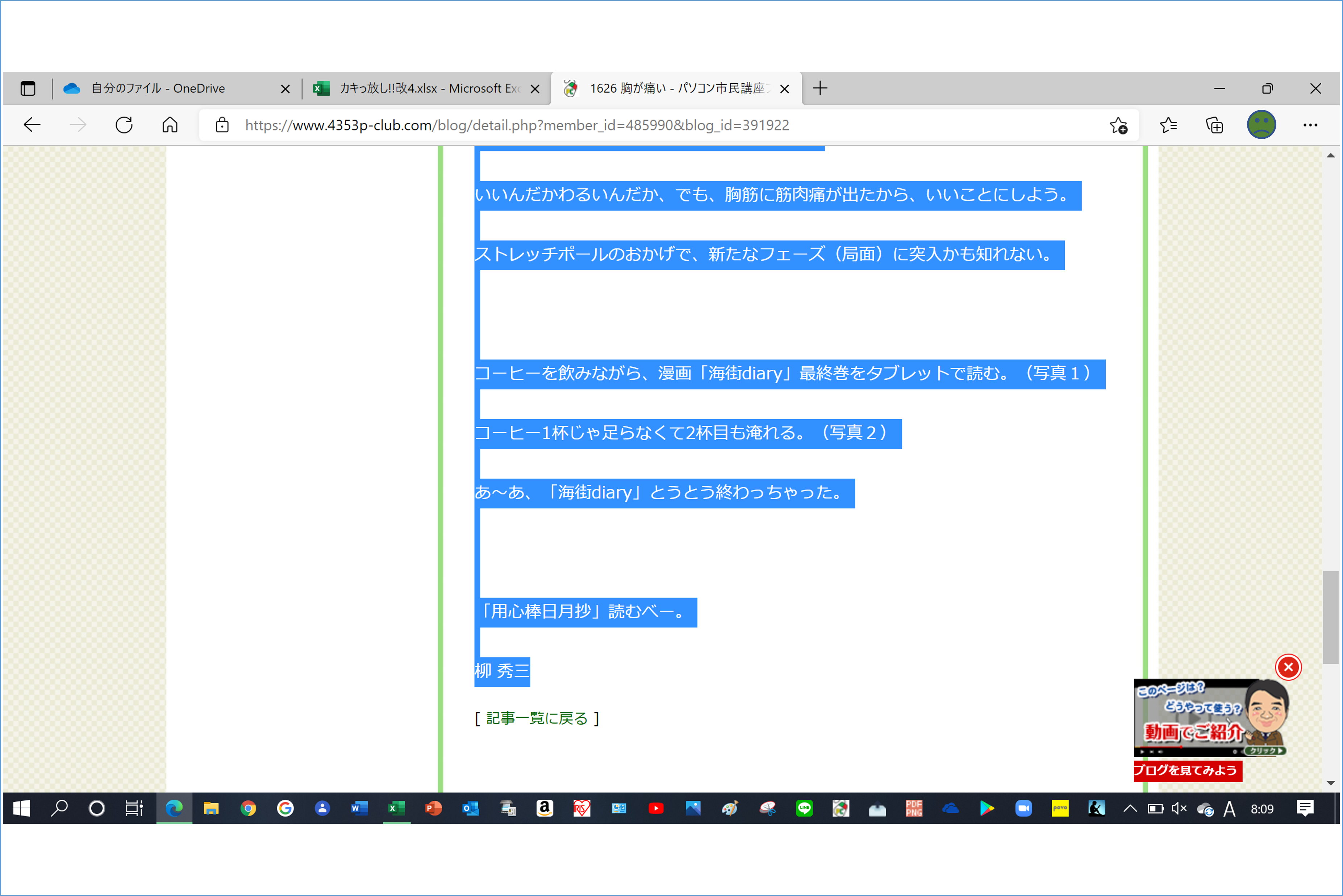The image size is (1343, 896).
Task: Click the line 「用心棒日月抄」読むべー。
Action: coord(585,612)
